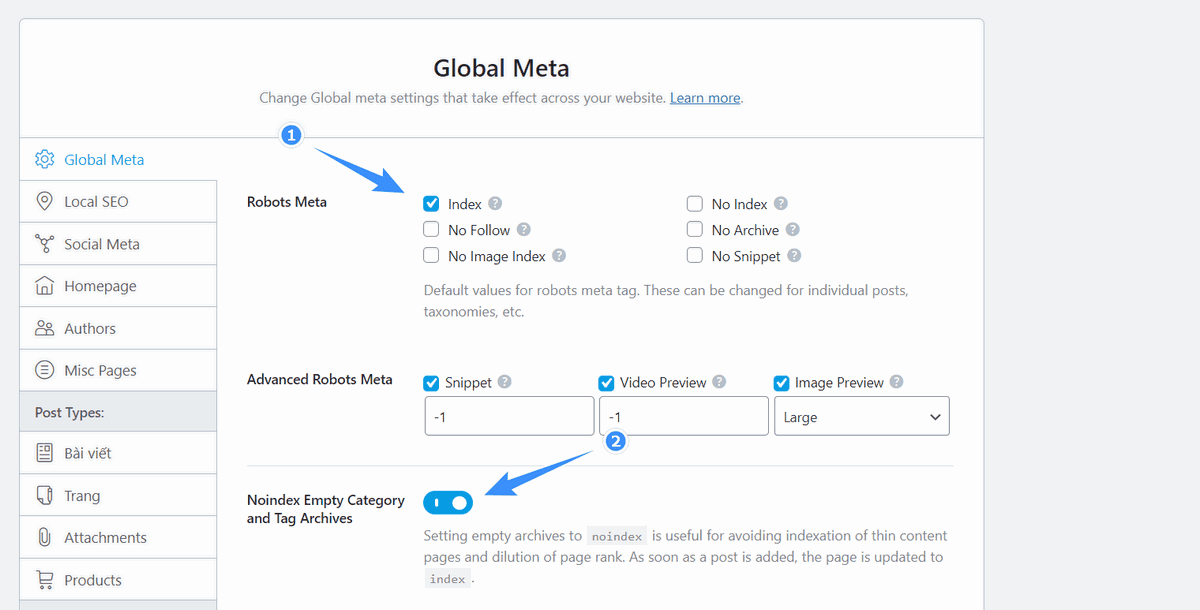Click the help icon next to Snippet

pos(504,382)
